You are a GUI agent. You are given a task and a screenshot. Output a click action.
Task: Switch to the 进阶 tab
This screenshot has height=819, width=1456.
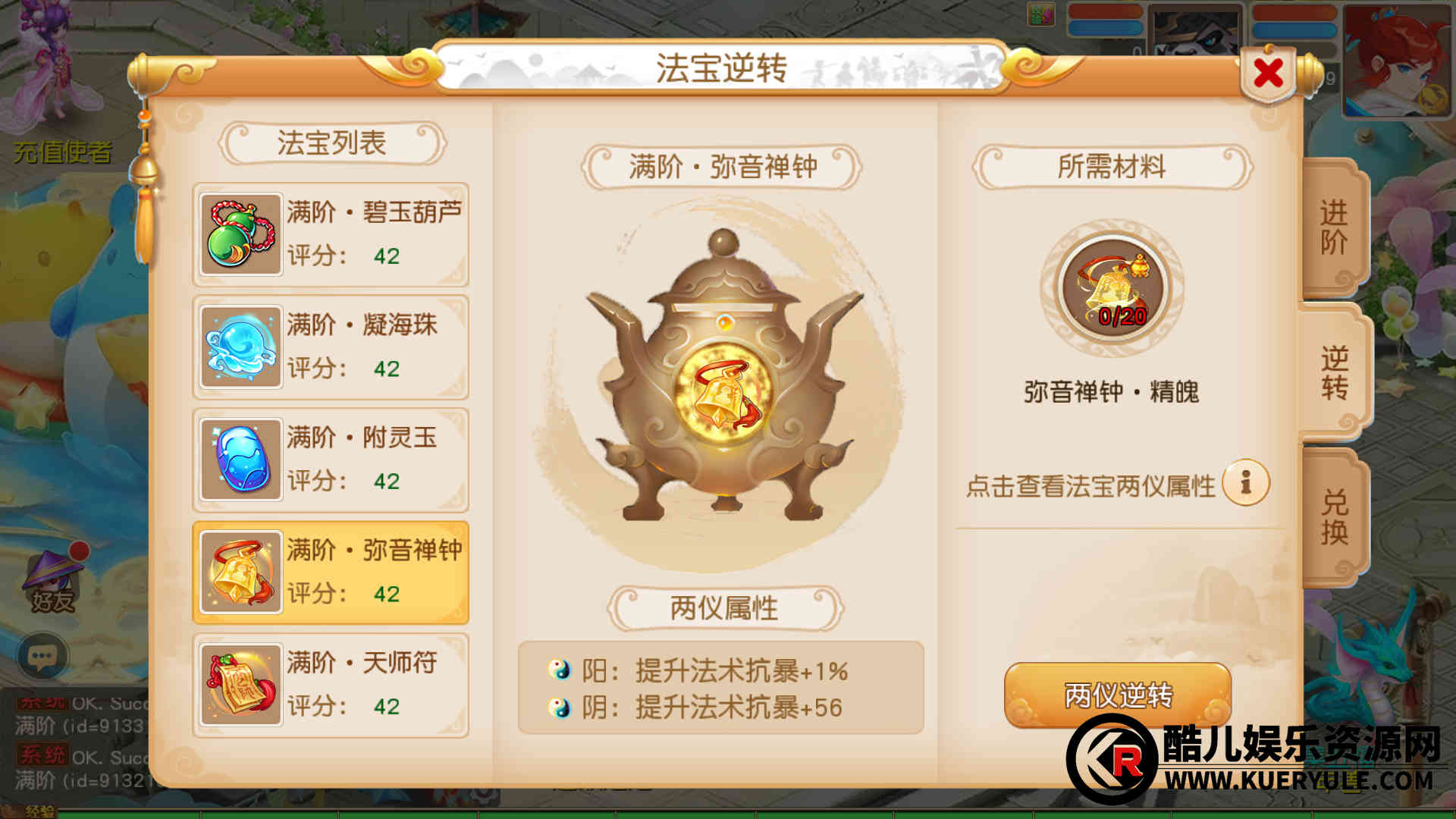click(x=1334, y=228)
